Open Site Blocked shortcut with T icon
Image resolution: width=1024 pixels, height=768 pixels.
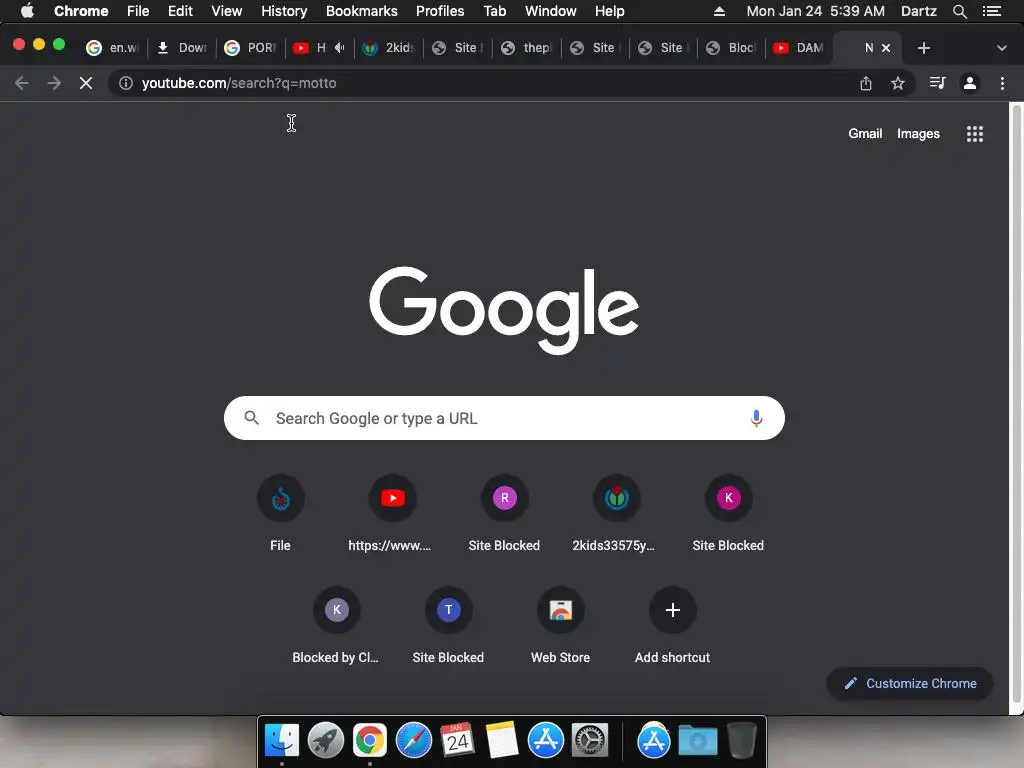[x=448, y=626]
